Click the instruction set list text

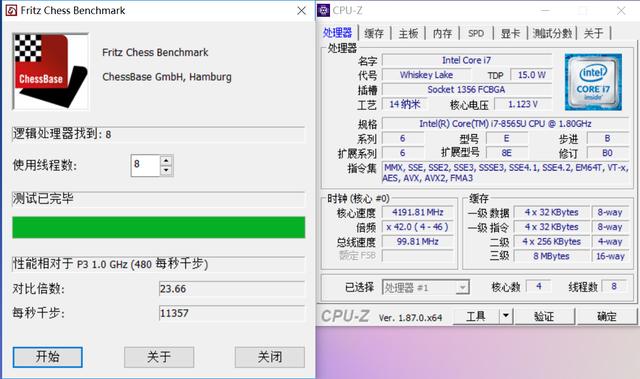tap(506, 173)
